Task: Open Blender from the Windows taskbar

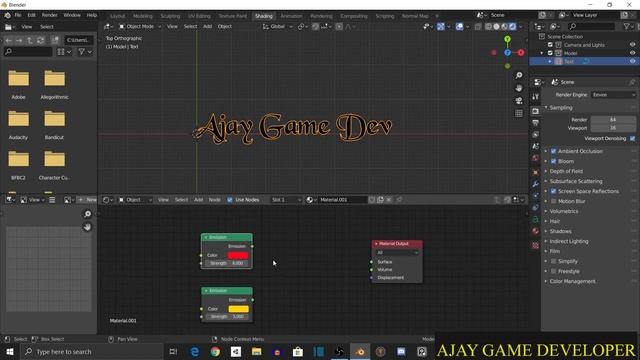Action: [360, 351]
